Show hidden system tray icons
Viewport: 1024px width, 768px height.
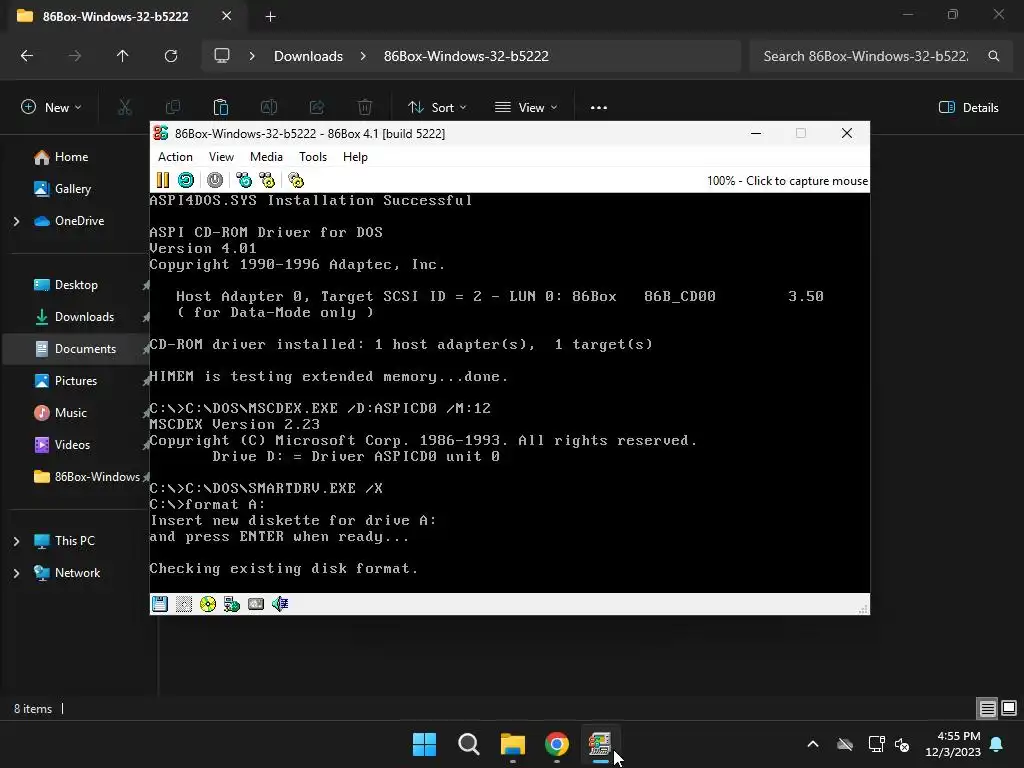[813, 744]
